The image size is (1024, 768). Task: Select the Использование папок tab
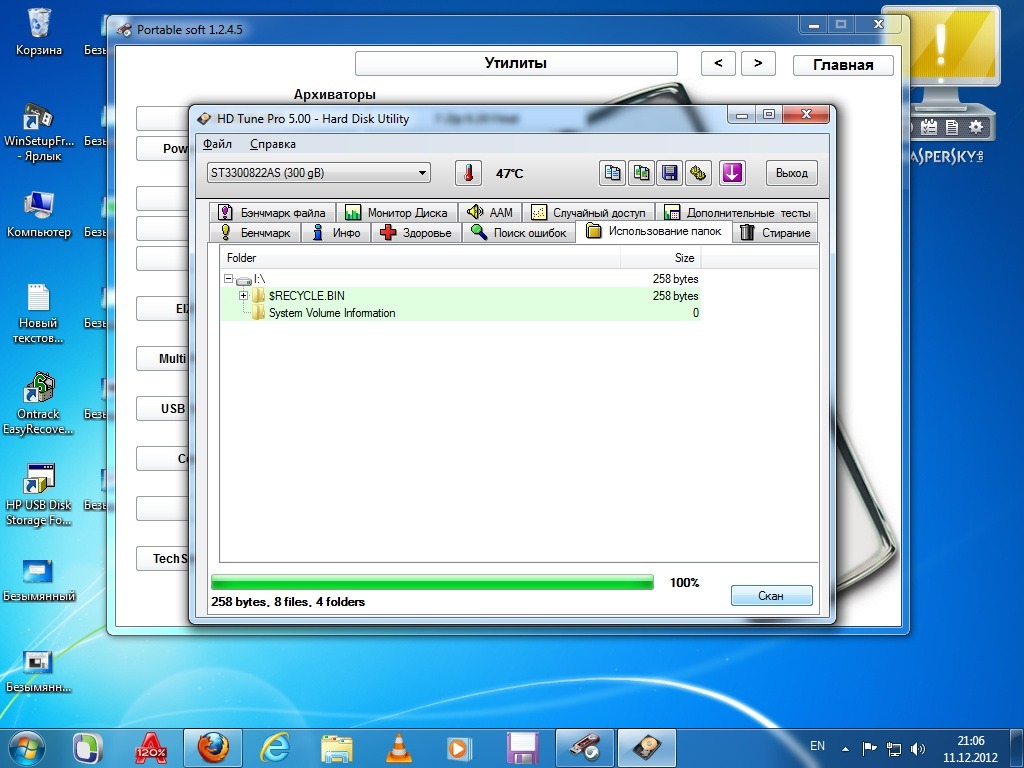pyautogui.click(x=654, y=231)
